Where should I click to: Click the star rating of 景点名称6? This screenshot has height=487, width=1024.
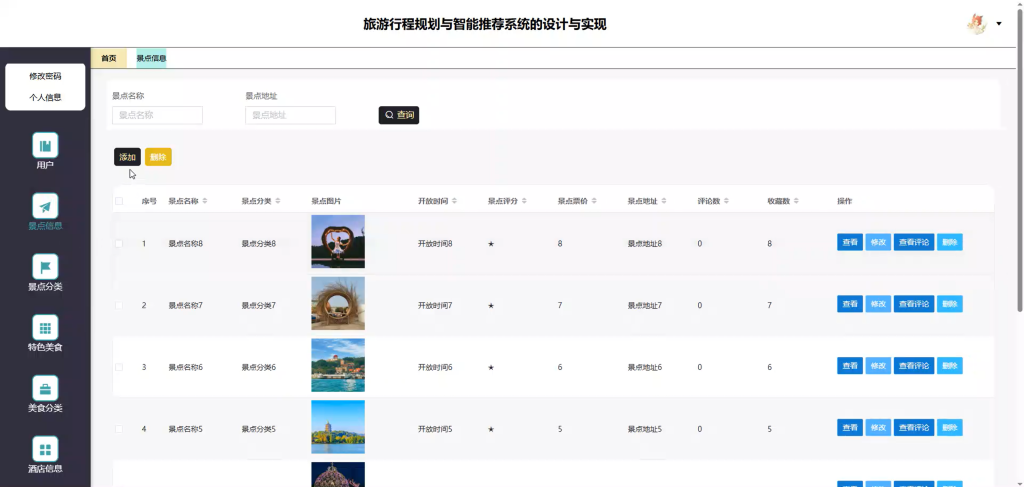tap(491, 368)
